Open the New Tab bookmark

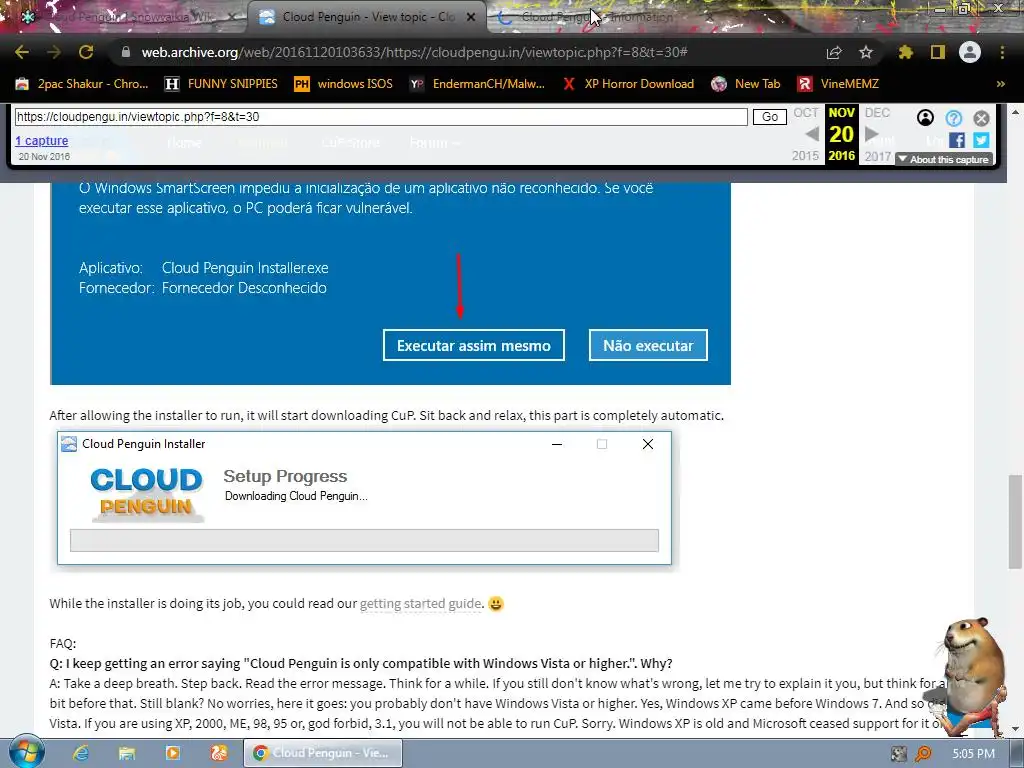pyautogui.click(x=746, y=84)
